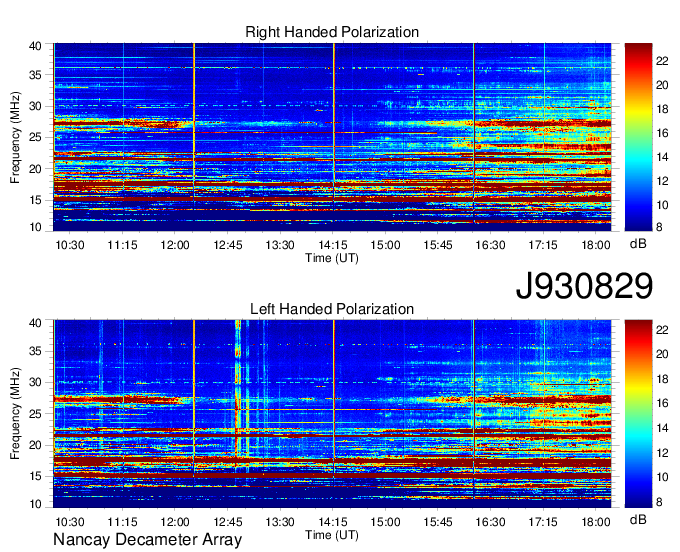Viewport: 680px width, 552px height.
Task: Click the "14" value on the lower color bar
Action: [662, 428]
